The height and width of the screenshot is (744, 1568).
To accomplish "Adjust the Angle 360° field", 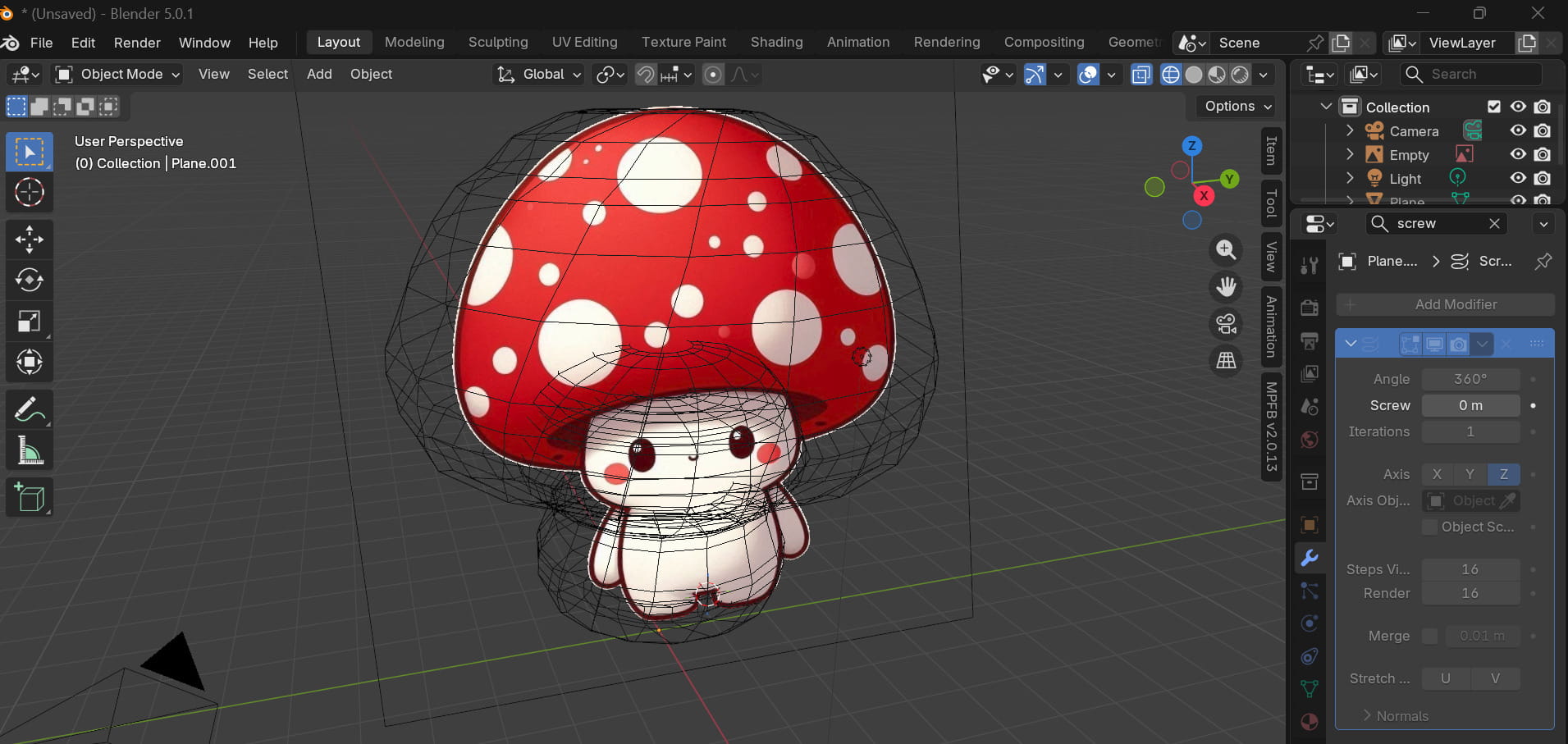I will click(1470, 379).
